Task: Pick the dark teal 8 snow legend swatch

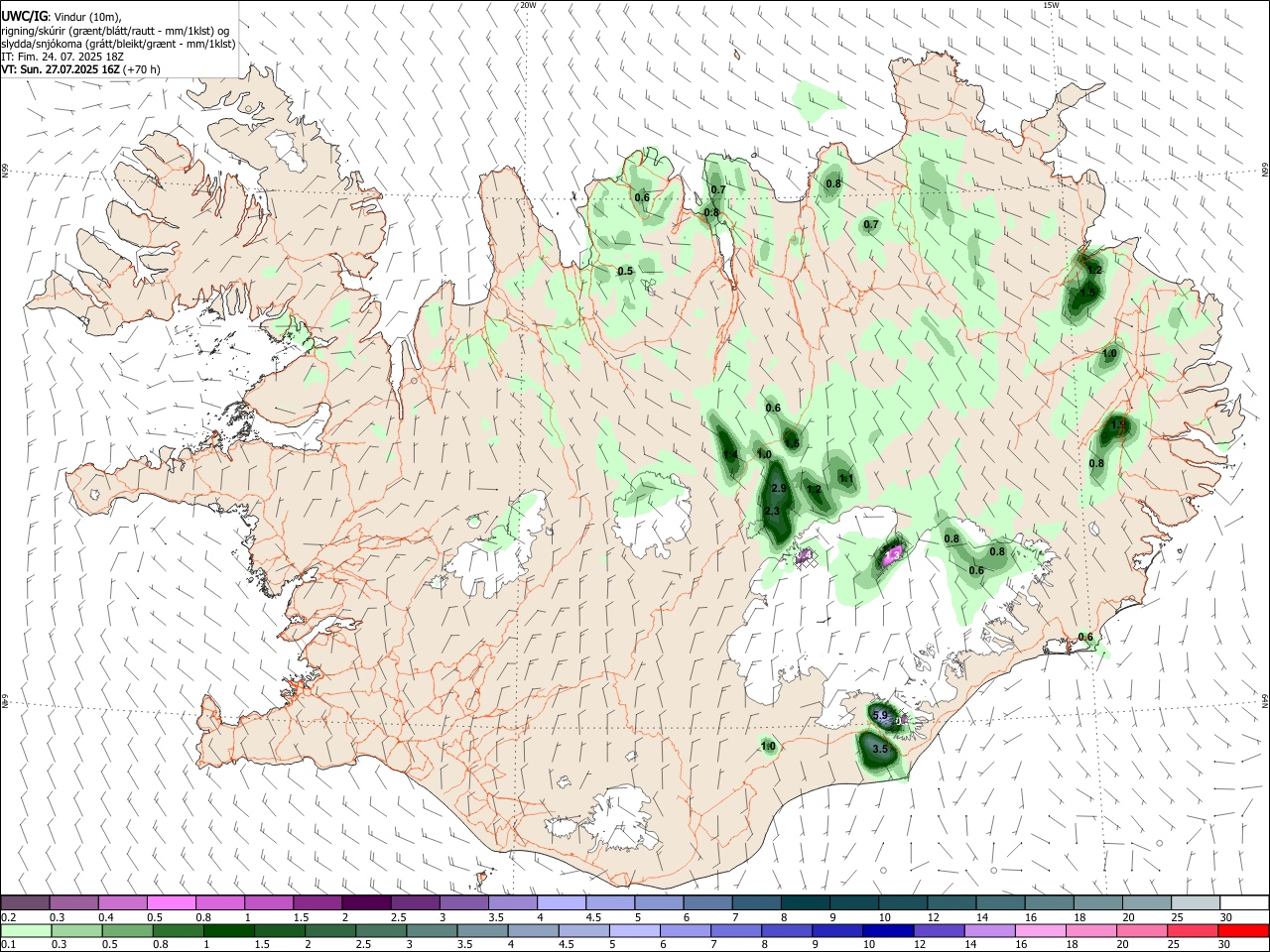Action: [x=805, y=902]
